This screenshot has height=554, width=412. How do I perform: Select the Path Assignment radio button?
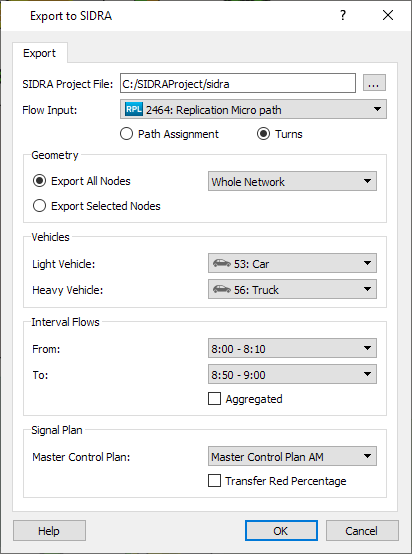point(126,134)
